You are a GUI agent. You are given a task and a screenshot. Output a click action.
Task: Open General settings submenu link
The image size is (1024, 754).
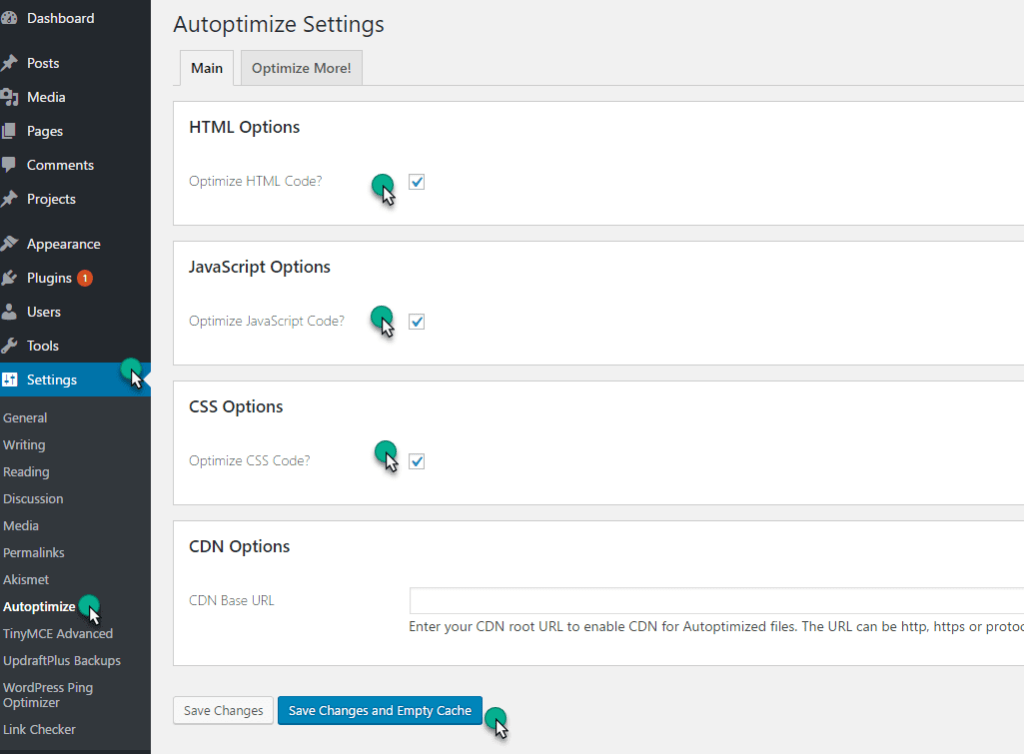25,418
